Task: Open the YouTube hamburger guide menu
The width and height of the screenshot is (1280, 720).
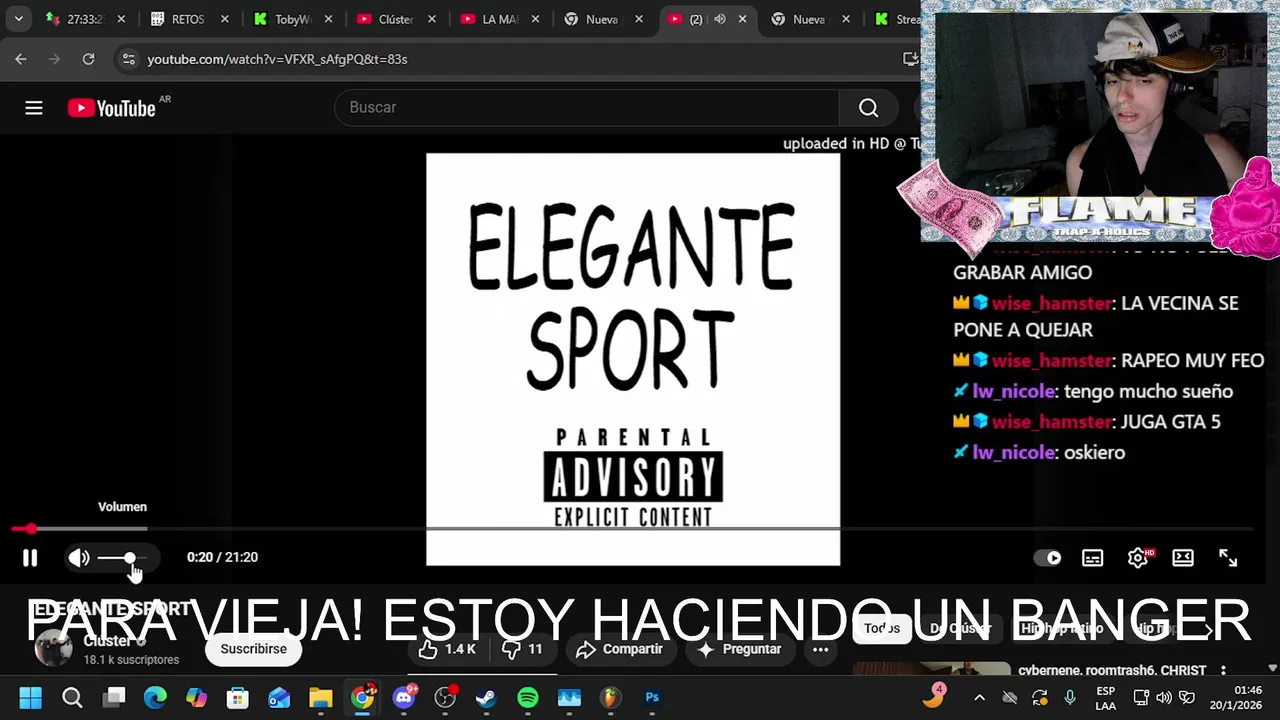Action: pos(34,108)
